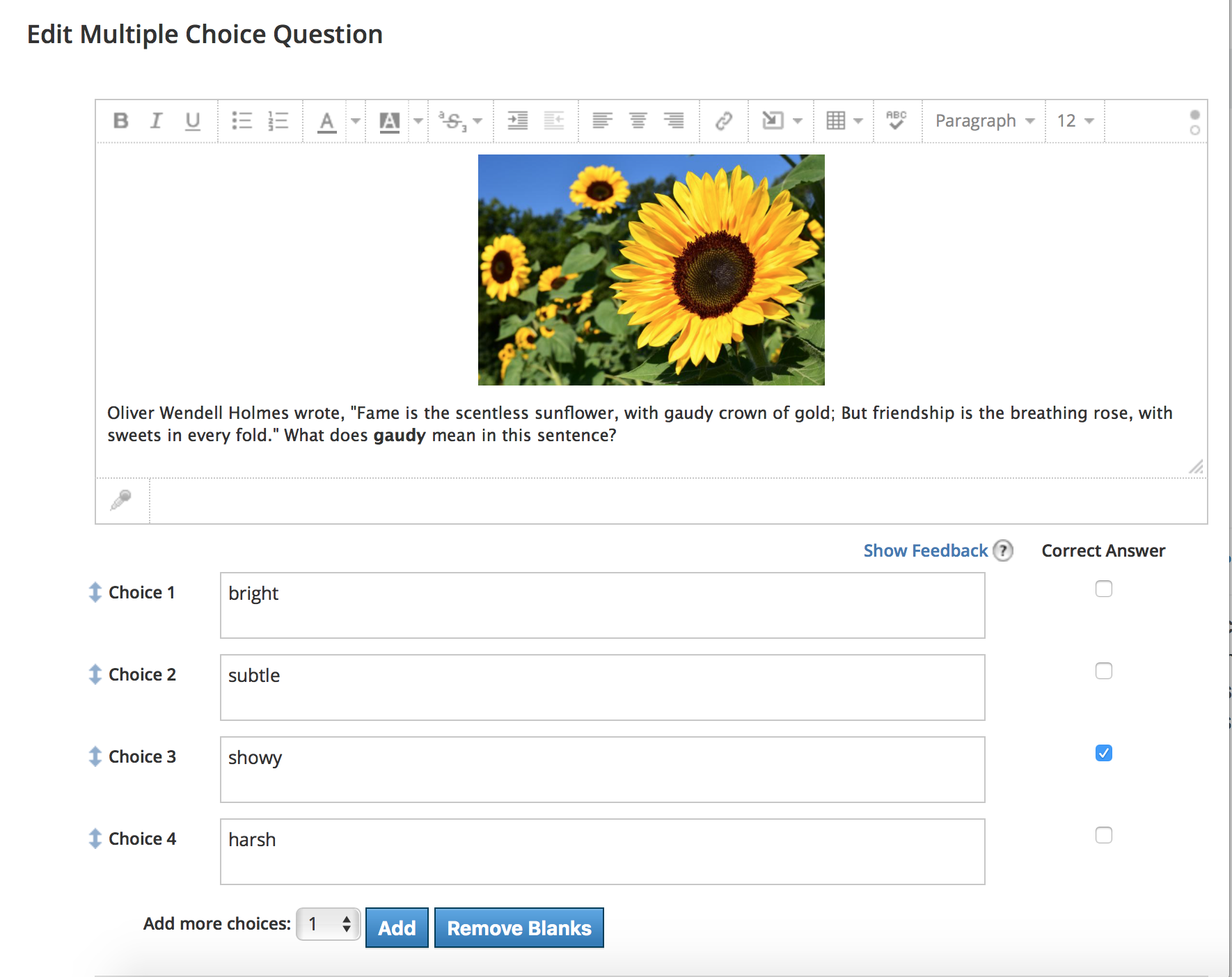Mark Choice 1 'bright' as correct answer
This screenshot has height=977, width=1232.
pyautogui.click(x=1103, y=589)
